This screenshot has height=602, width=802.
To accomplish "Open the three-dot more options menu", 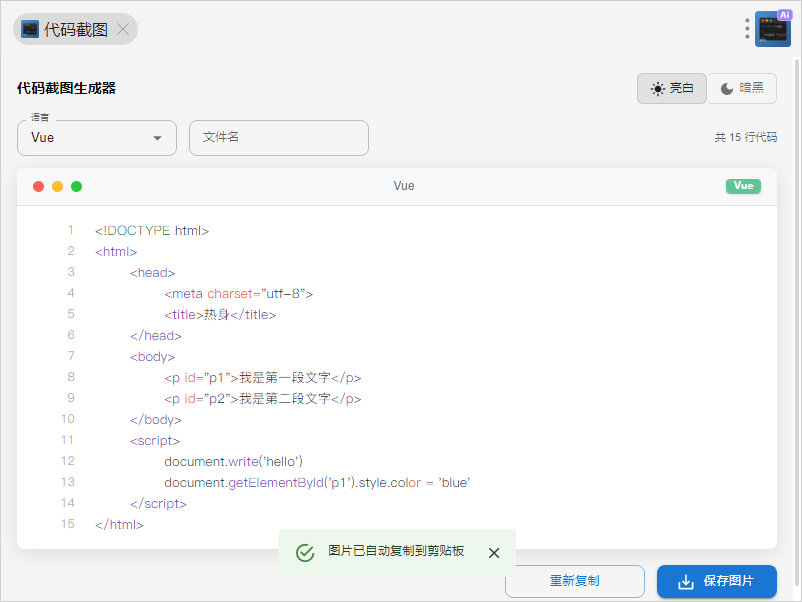I will 747,29.
